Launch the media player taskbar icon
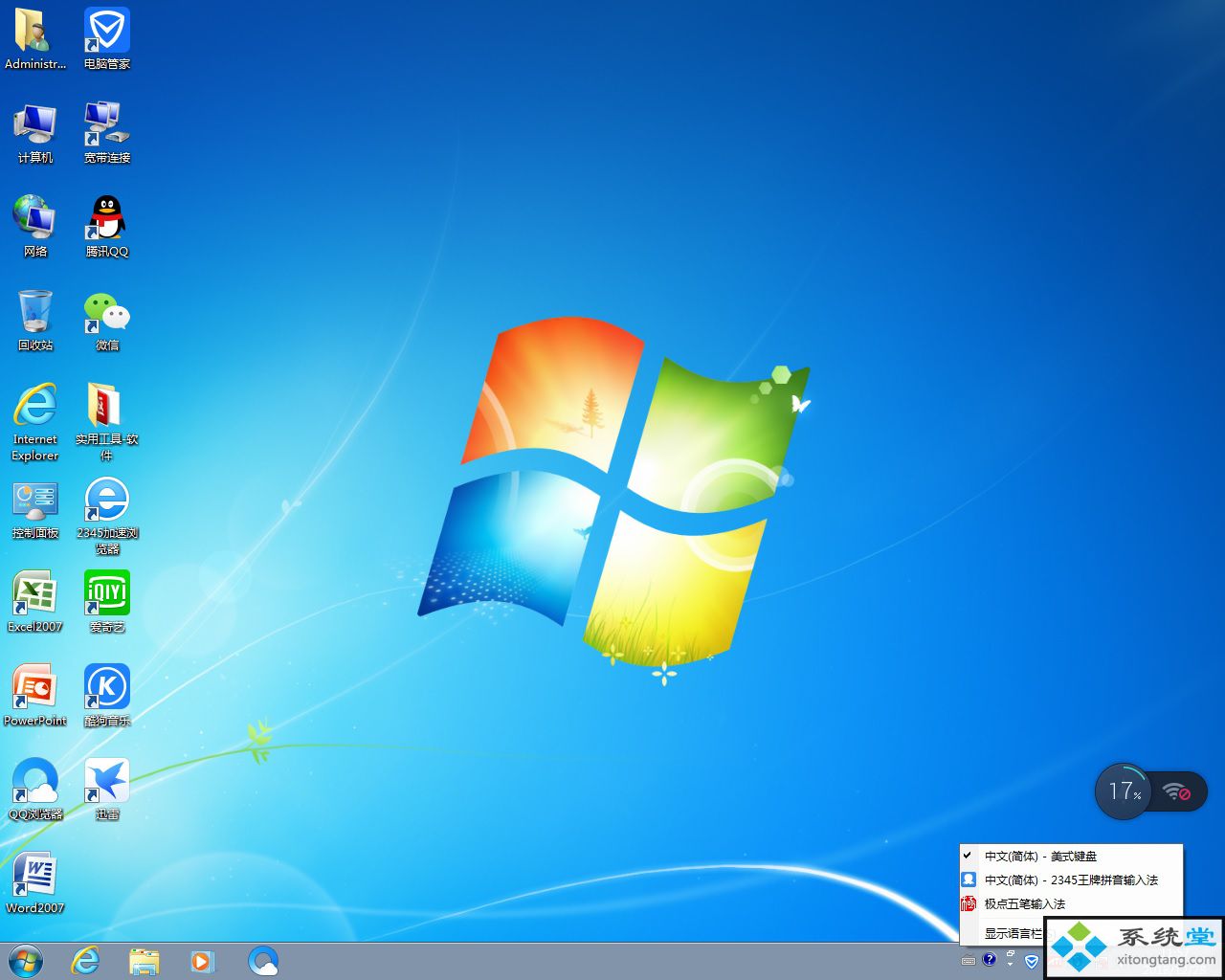 pyautogui.click(x=203, y=961)
